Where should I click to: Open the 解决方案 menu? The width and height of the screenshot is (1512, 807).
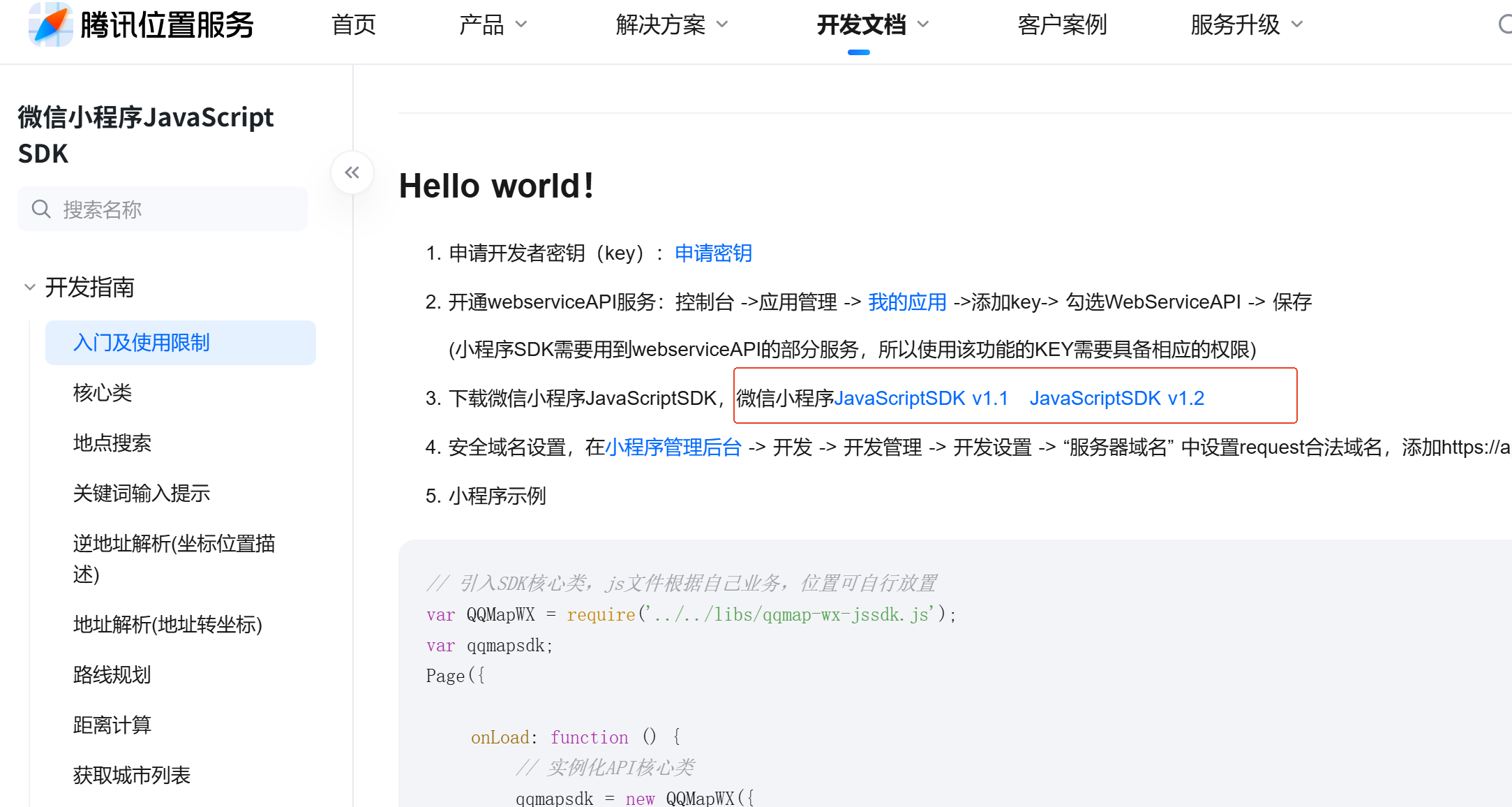(x=661, y=24)
